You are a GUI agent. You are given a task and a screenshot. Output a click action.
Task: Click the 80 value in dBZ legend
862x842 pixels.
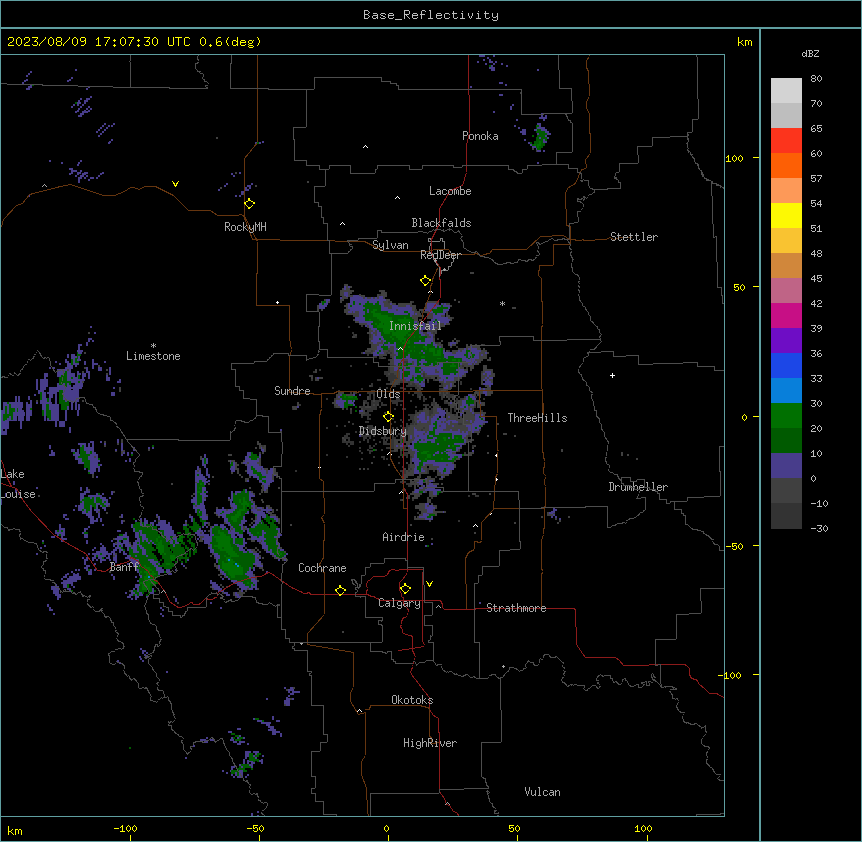click(x=816, y=79)
